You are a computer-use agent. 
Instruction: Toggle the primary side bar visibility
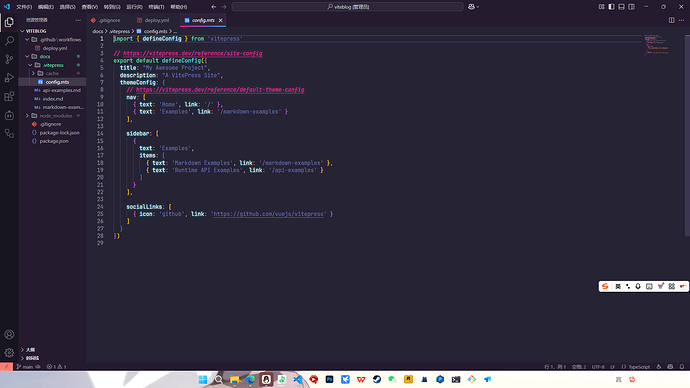pyautogui.click(x=611, y=7)
